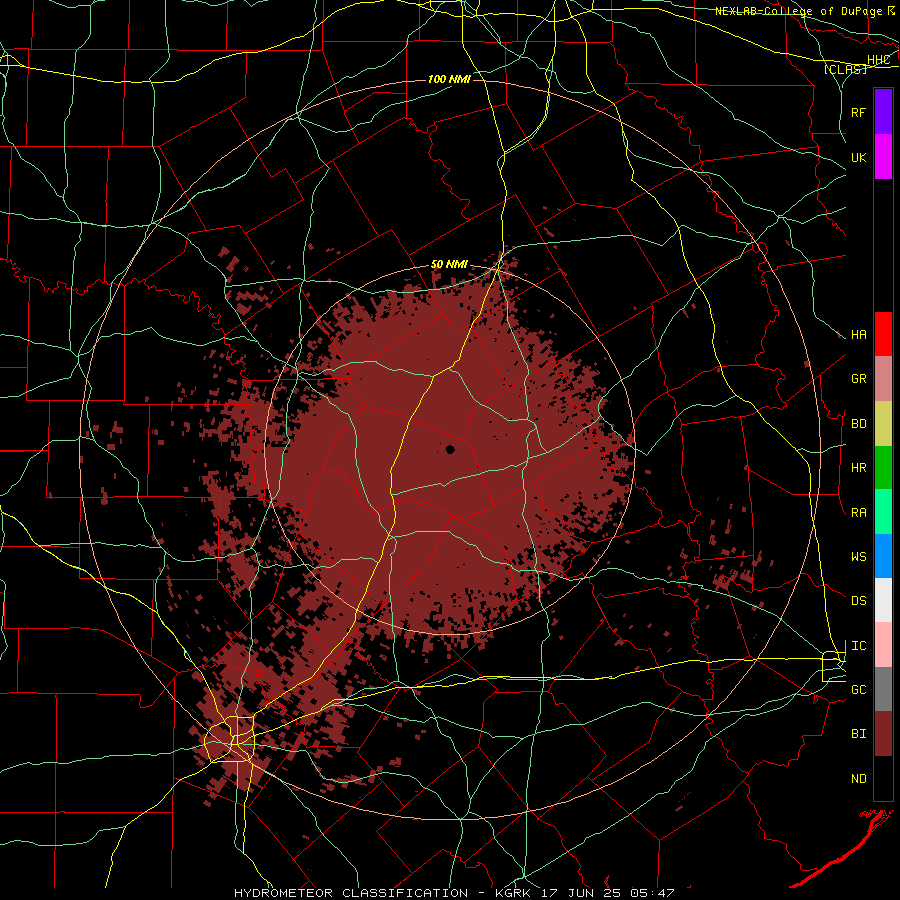This screenshot has height=900, width=900.
Task: Click the RA legend label
Action: point(859,513)
